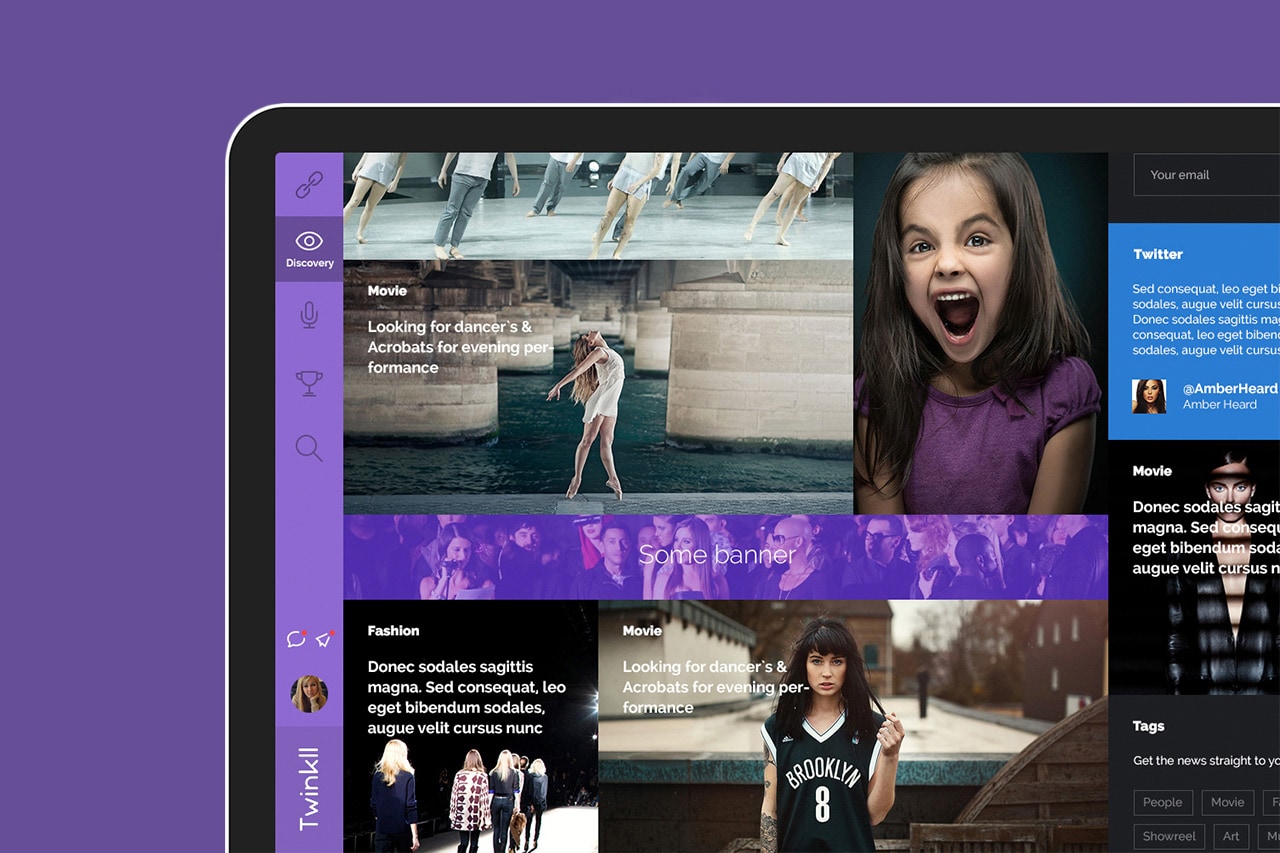Viewport: 1280px width, 853px height.
Task: Open the link icon in sidebar
Action: [x=309, y=185]
